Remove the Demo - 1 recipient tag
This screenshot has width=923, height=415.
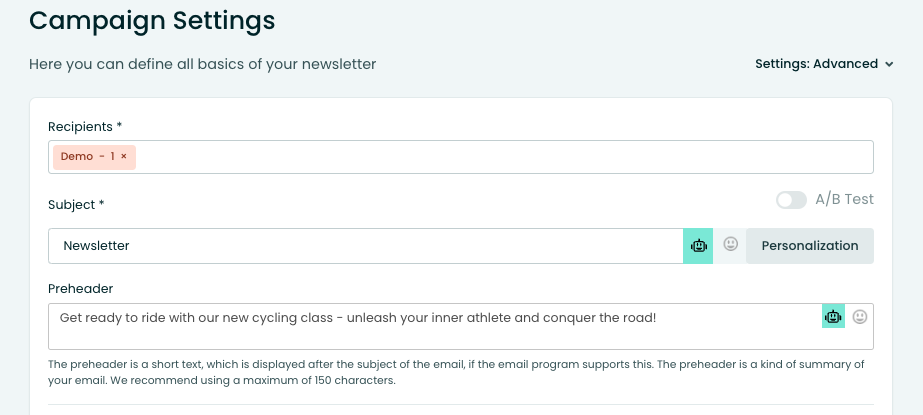[x=124, y=157]
